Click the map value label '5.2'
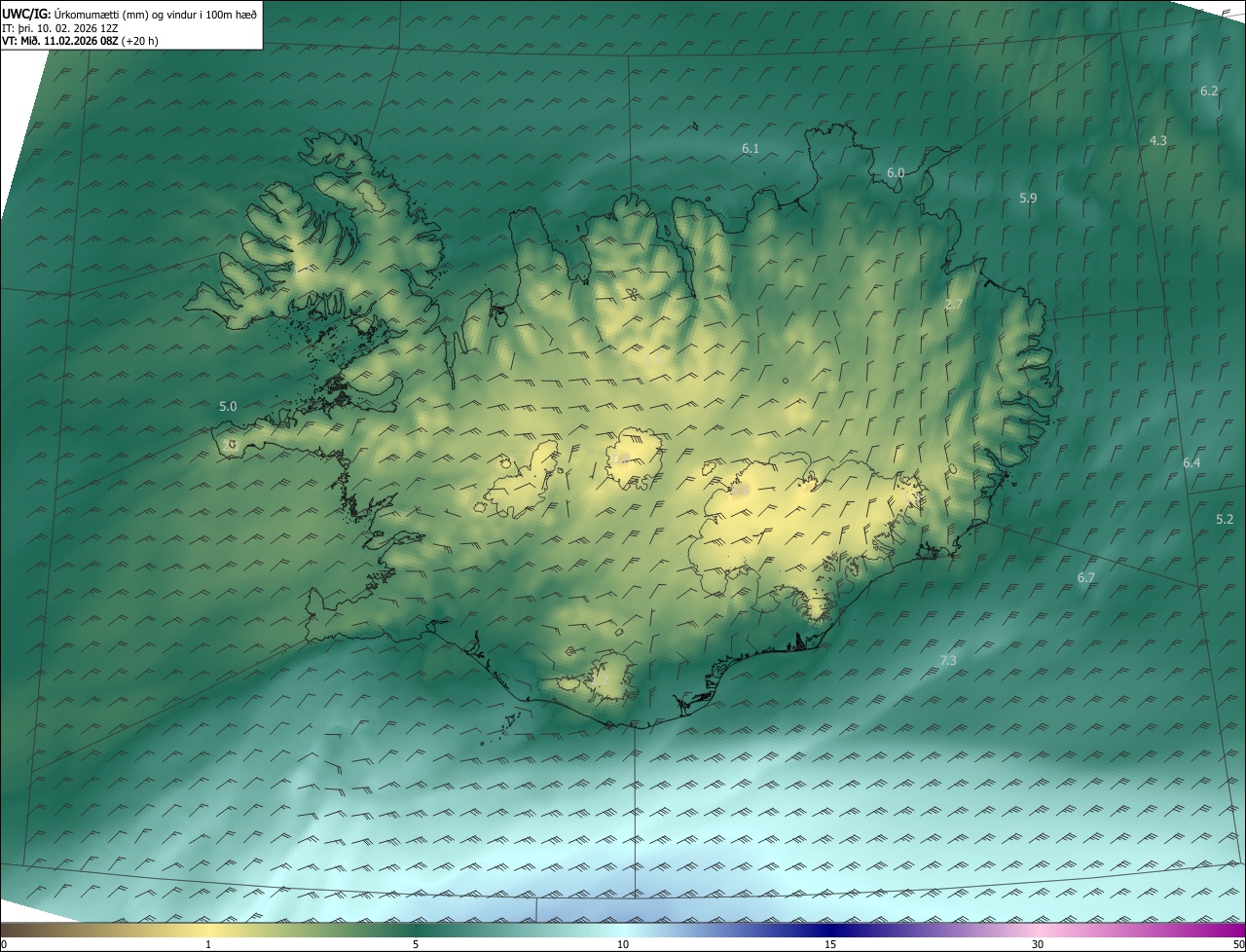The image size is (1246, 952). click(x=1225, y=519)
